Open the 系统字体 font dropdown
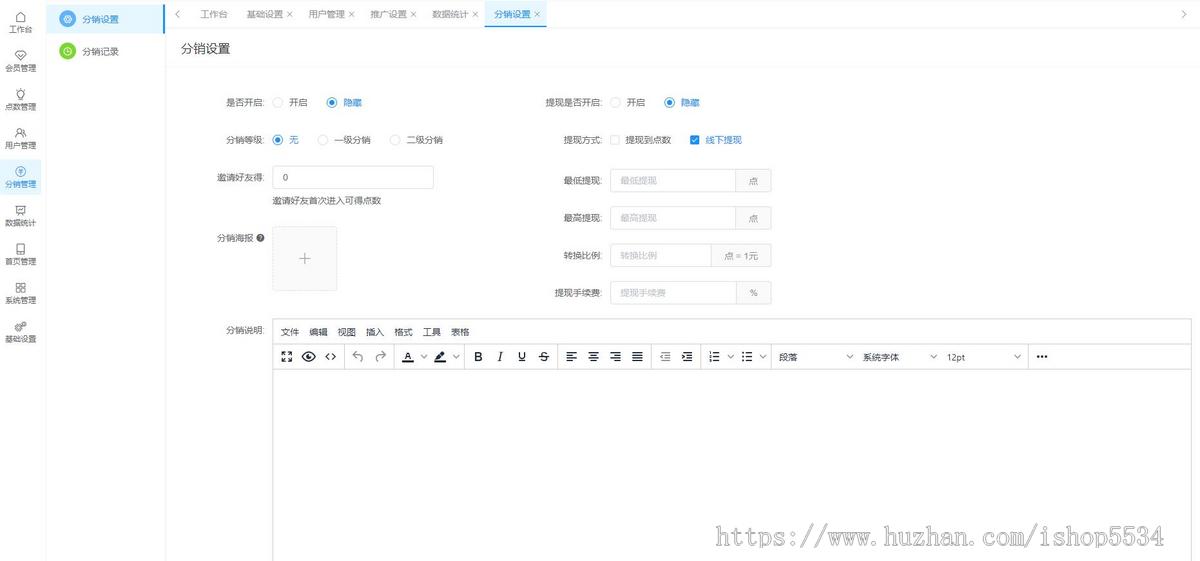 (x=900, y=357)
